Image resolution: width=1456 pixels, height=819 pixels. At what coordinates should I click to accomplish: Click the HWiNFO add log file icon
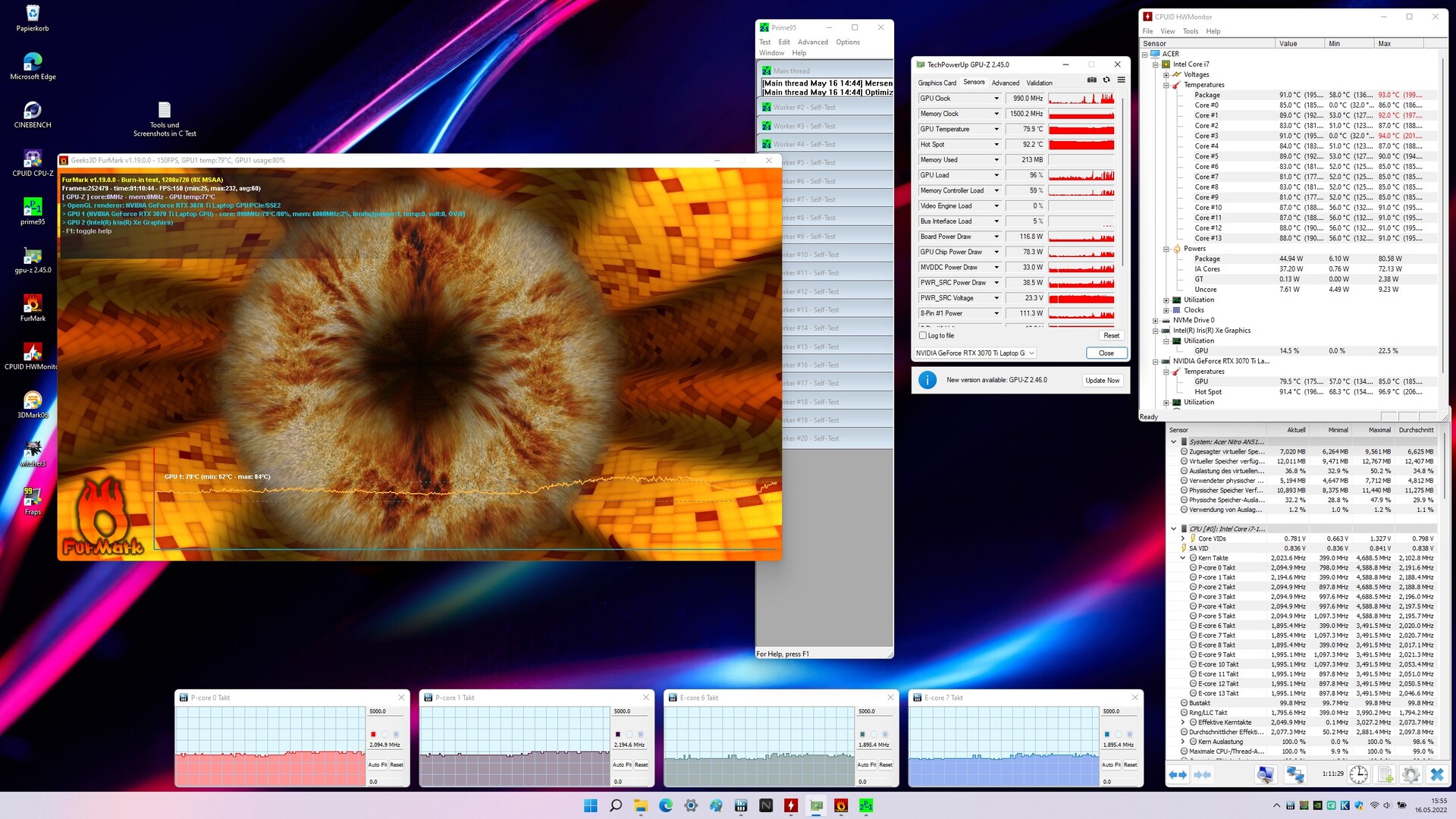pos(1385,774)
